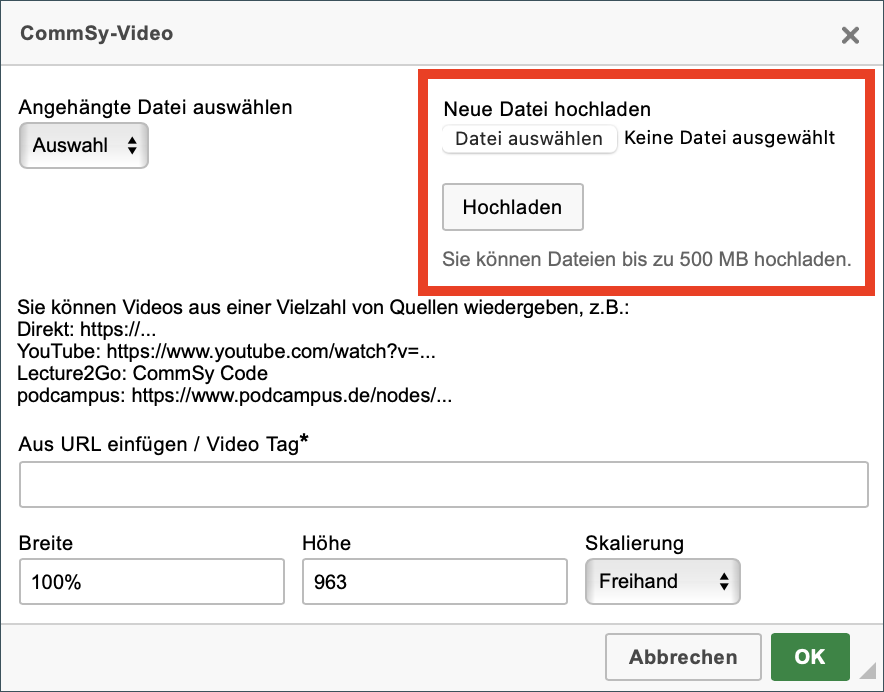
Task: Click the 500 MB upload limit hint text
Action: tap(647, 259)
